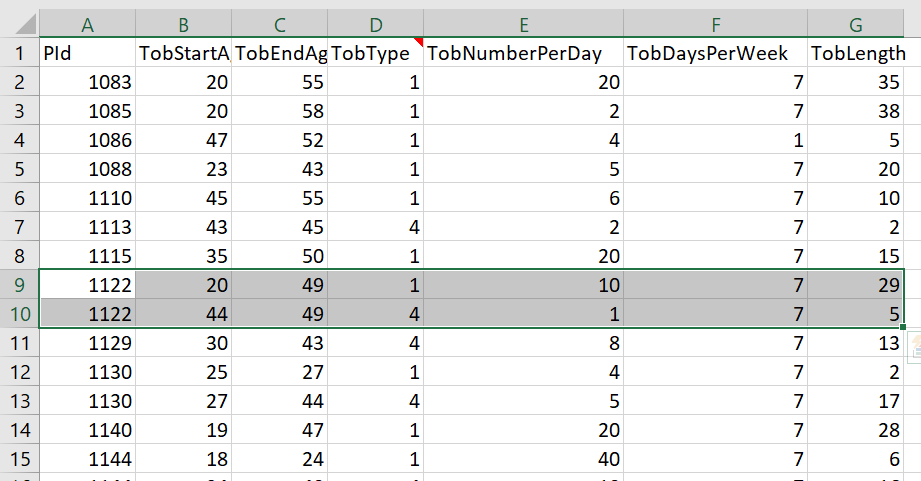This screenshot has height=481, width=921.
Task: Select the cell containing PId 1144
Action: [x=87, y=457]
